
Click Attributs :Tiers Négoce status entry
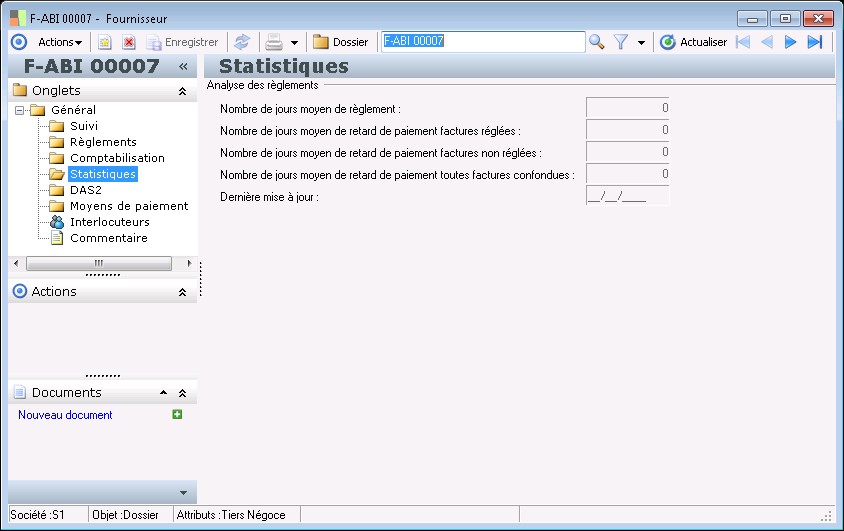[x=231, y=515]
